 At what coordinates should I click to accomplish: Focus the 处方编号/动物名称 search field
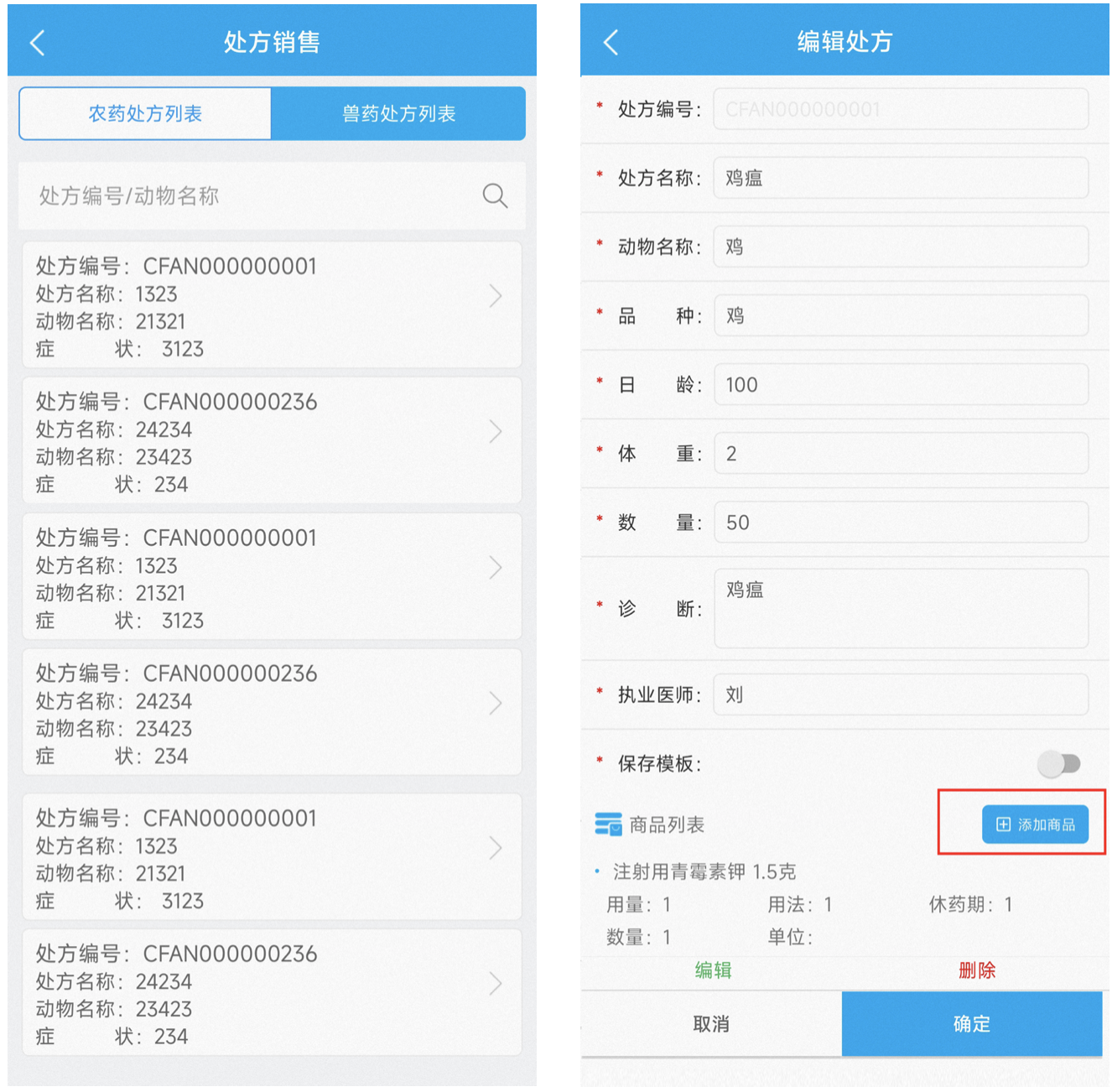tap(252, 195)
